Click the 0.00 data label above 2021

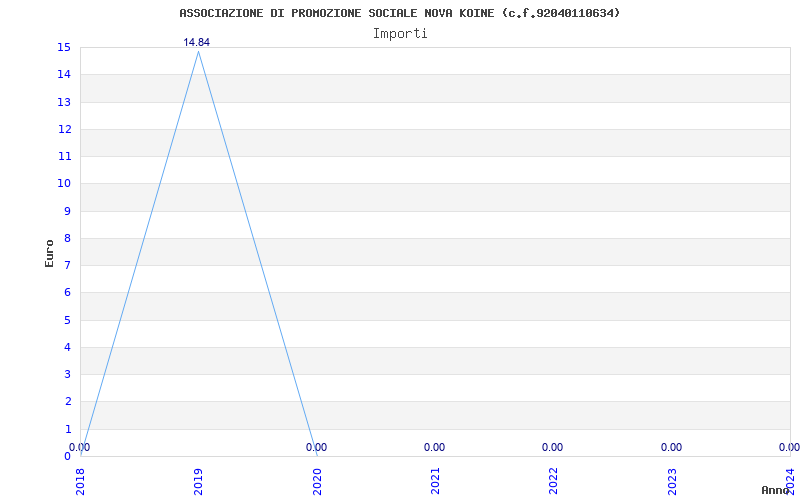point(434,447)
